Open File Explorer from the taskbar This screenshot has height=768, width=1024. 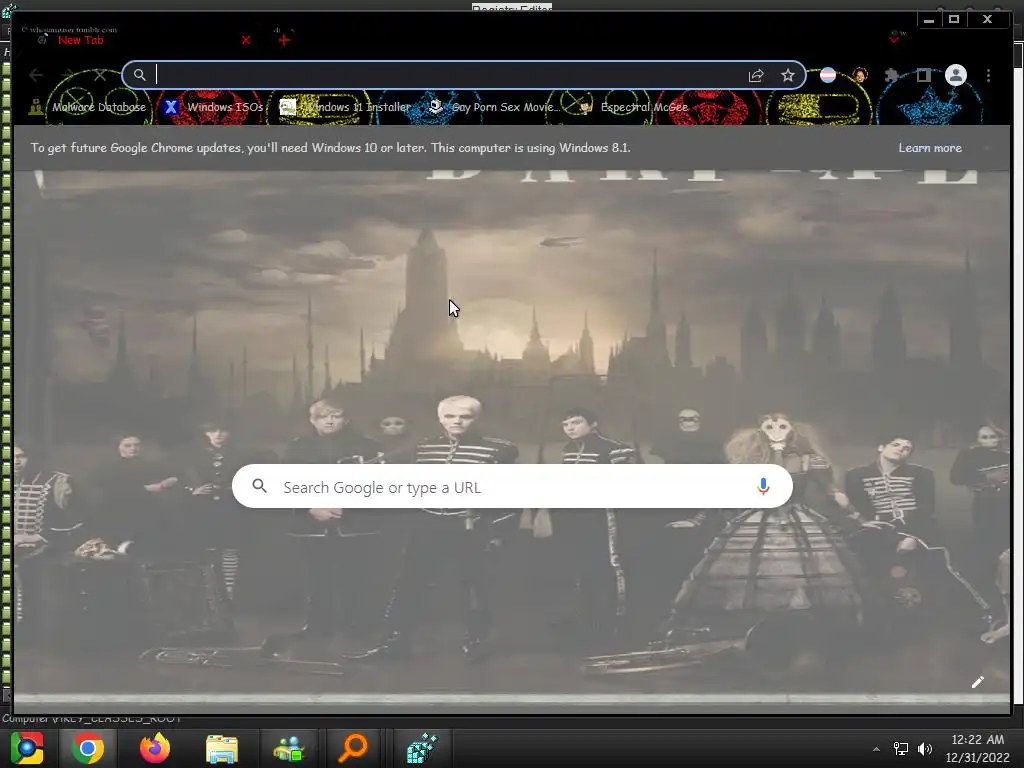coord(221,748)
